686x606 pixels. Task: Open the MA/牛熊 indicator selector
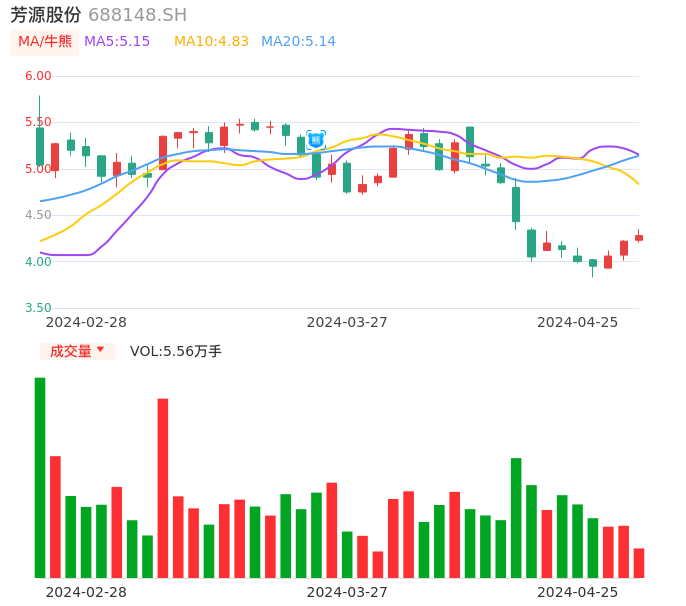(45, 42)
